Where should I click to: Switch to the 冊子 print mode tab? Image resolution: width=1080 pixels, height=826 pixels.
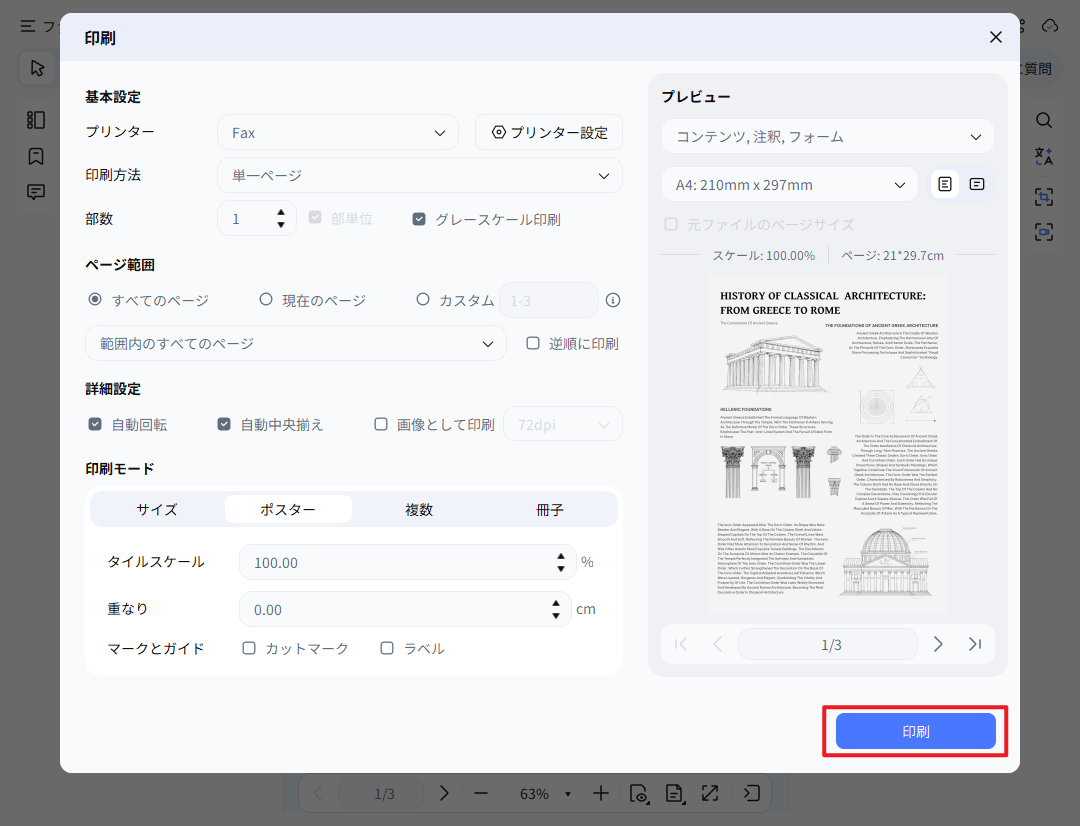550,509
